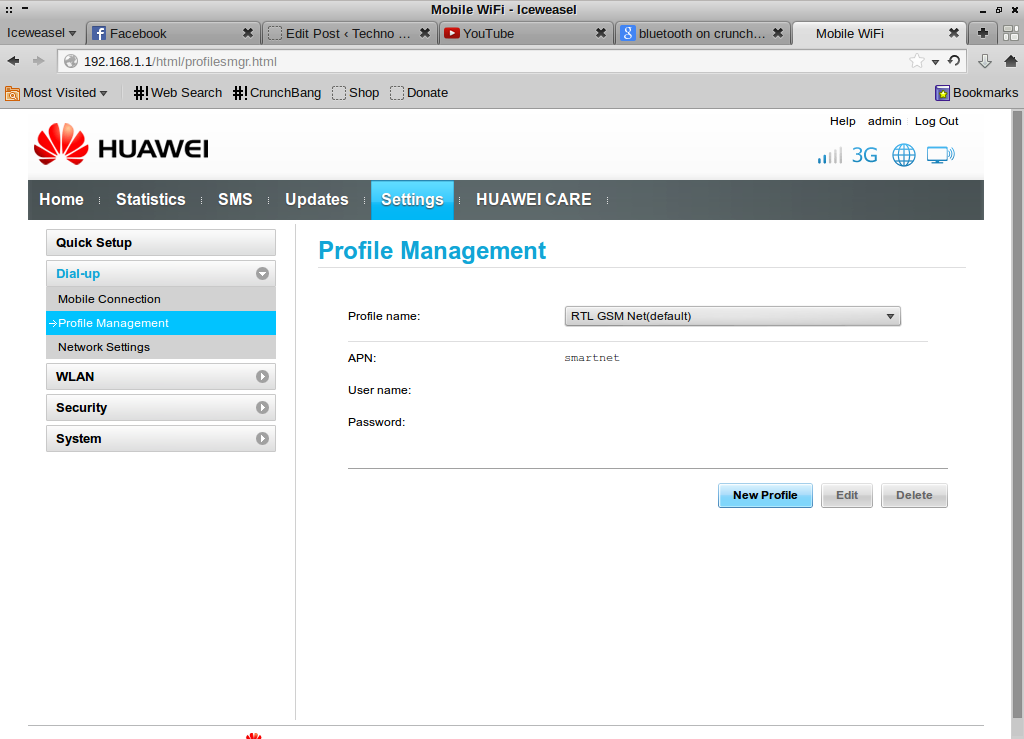Switch to the SMS tab
1024x739 pixels.
235,200
